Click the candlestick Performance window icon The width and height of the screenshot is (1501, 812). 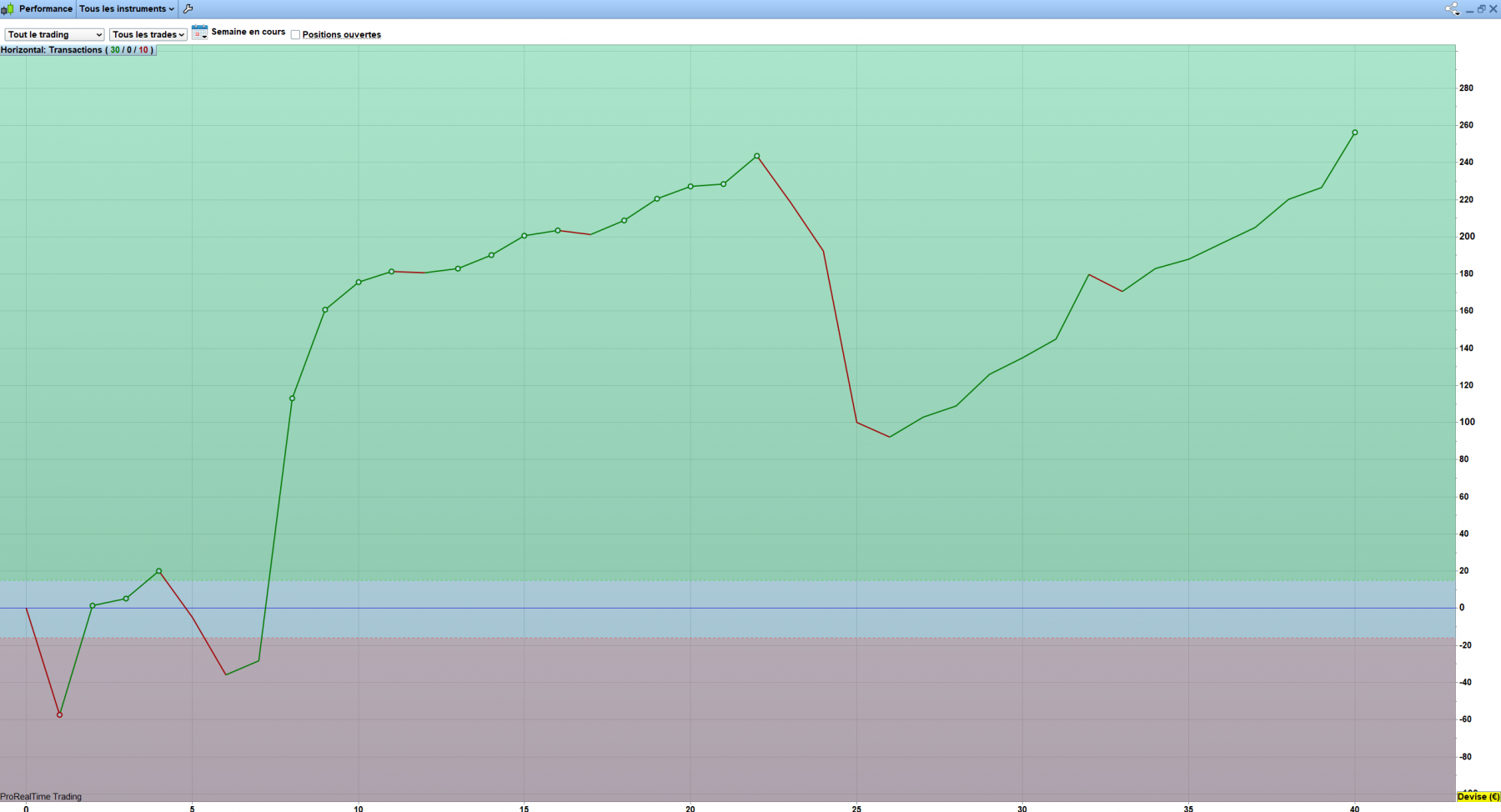pyautogui.click(x=8, y=9)
